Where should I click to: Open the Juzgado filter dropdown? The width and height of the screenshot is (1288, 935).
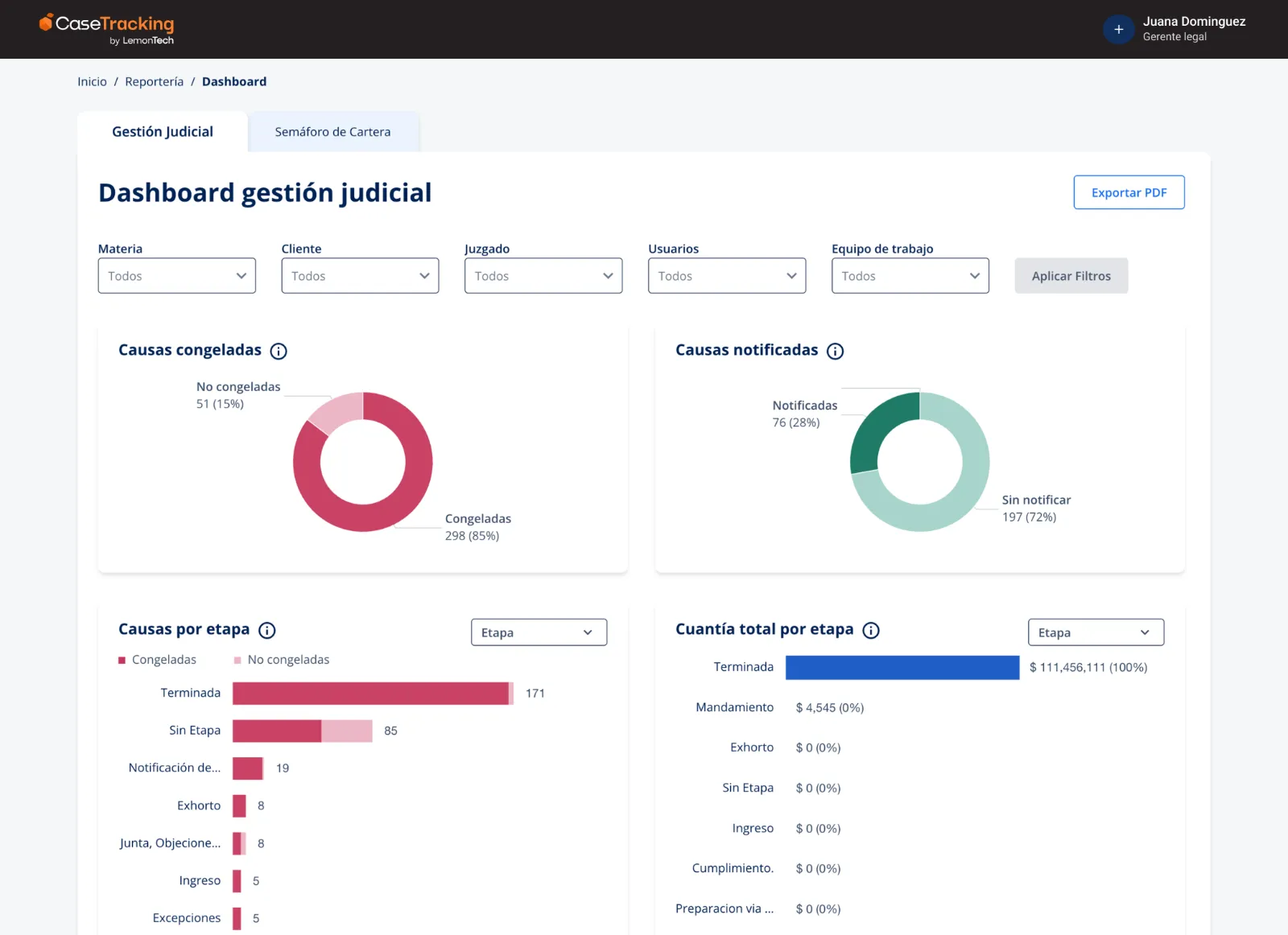(x=543, y=276)
